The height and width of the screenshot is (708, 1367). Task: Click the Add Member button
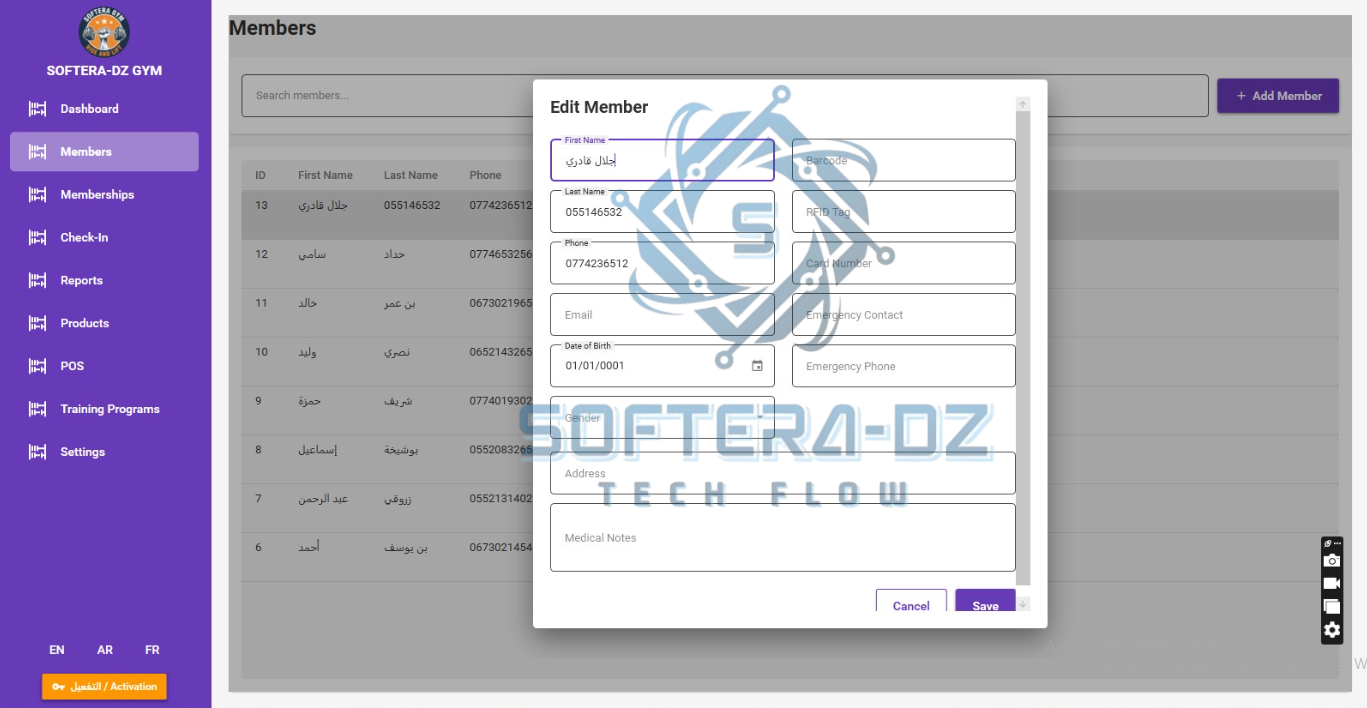pyautogui.click(x=1278, y=96)
